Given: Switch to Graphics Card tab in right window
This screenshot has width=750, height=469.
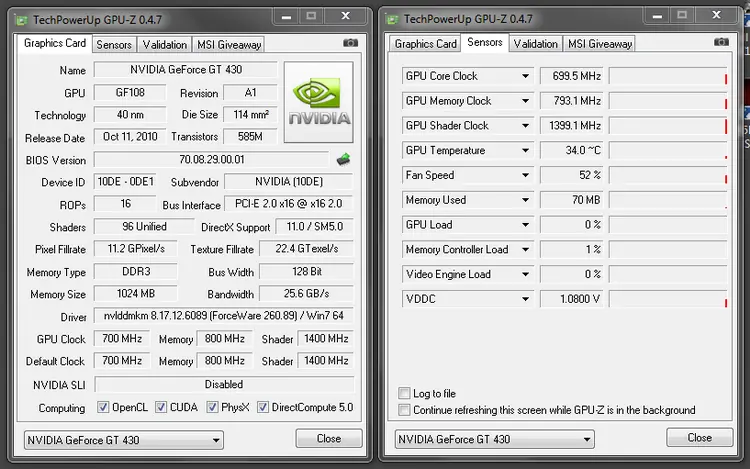Looking at the screenshot, I should pos(425,44).
